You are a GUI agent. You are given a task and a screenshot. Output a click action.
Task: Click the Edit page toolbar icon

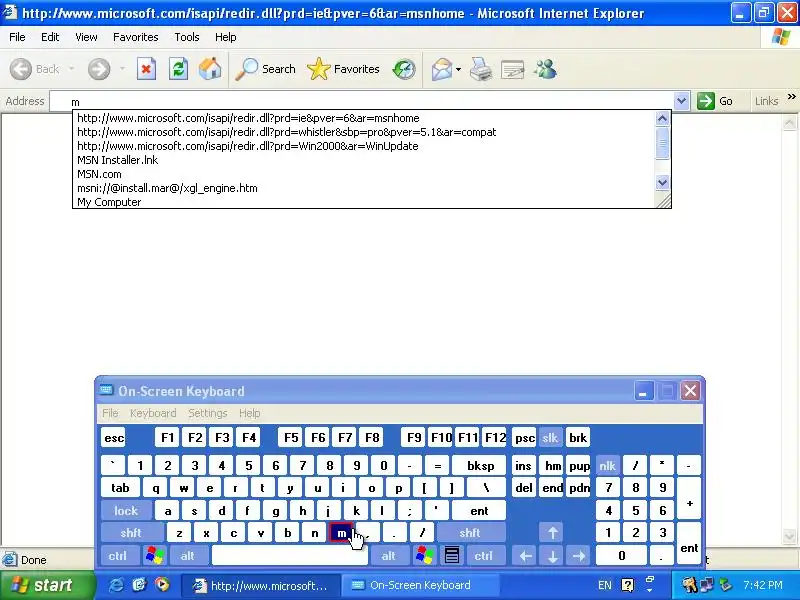pos(513,69)
